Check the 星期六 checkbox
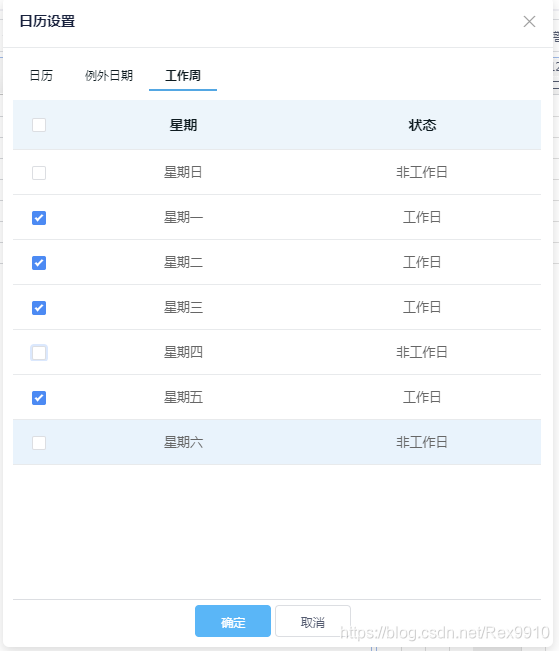This screenshot has height=651, width=559. pyautogui.click(x=39, y=443)
